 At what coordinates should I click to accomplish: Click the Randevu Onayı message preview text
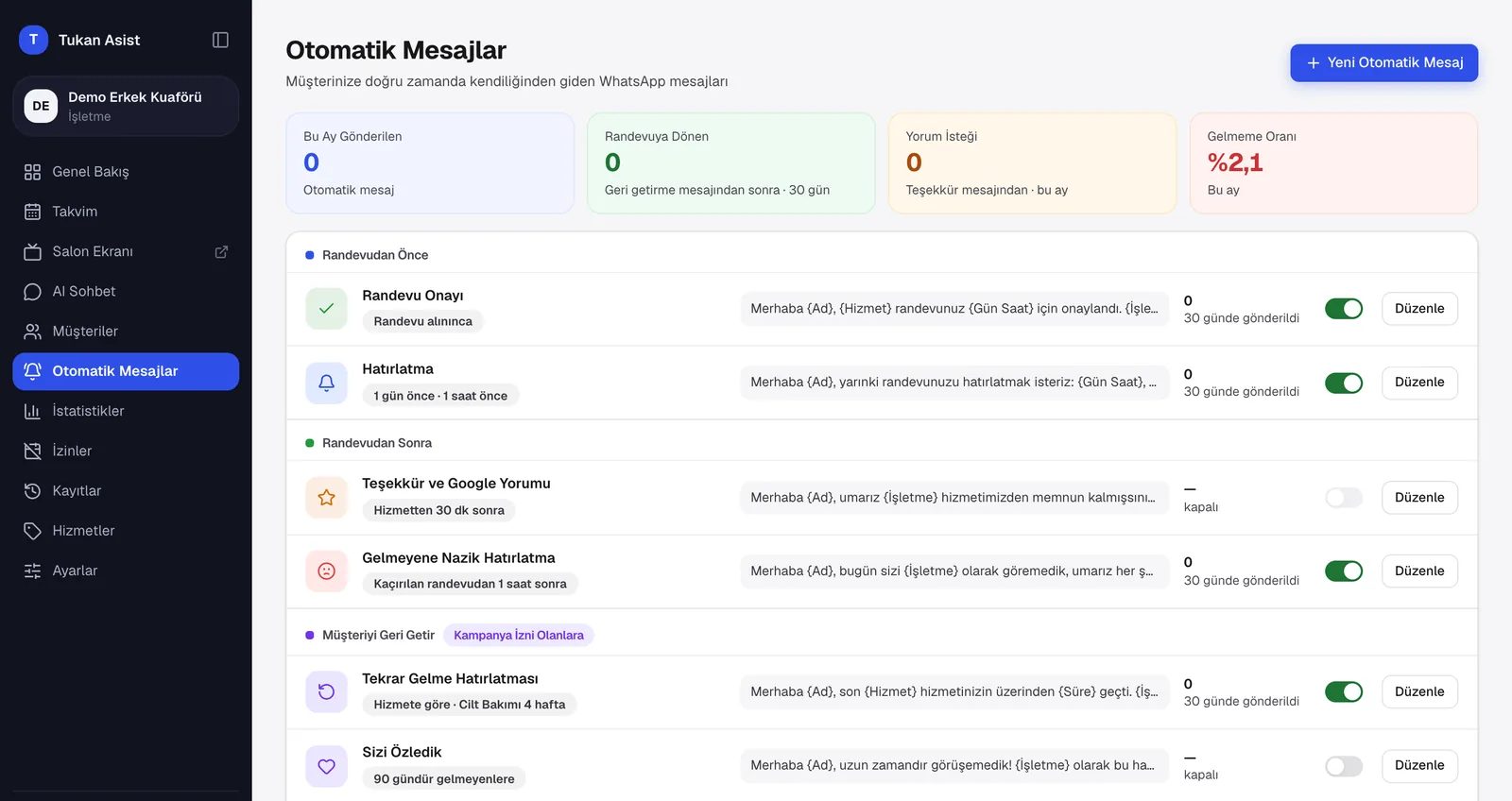[954, 309]
